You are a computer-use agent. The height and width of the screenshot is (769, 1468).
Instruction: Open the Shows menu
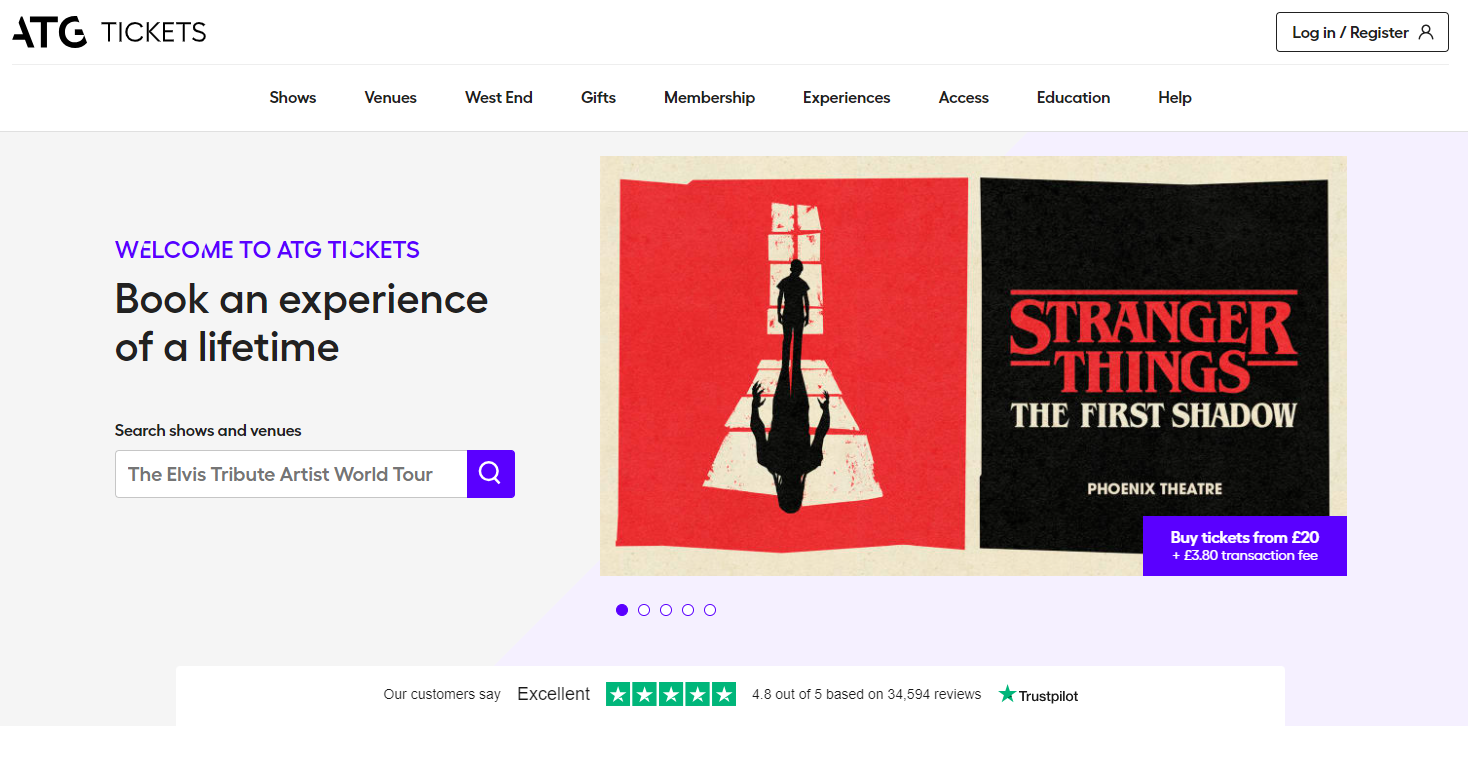tap(292, 98)
